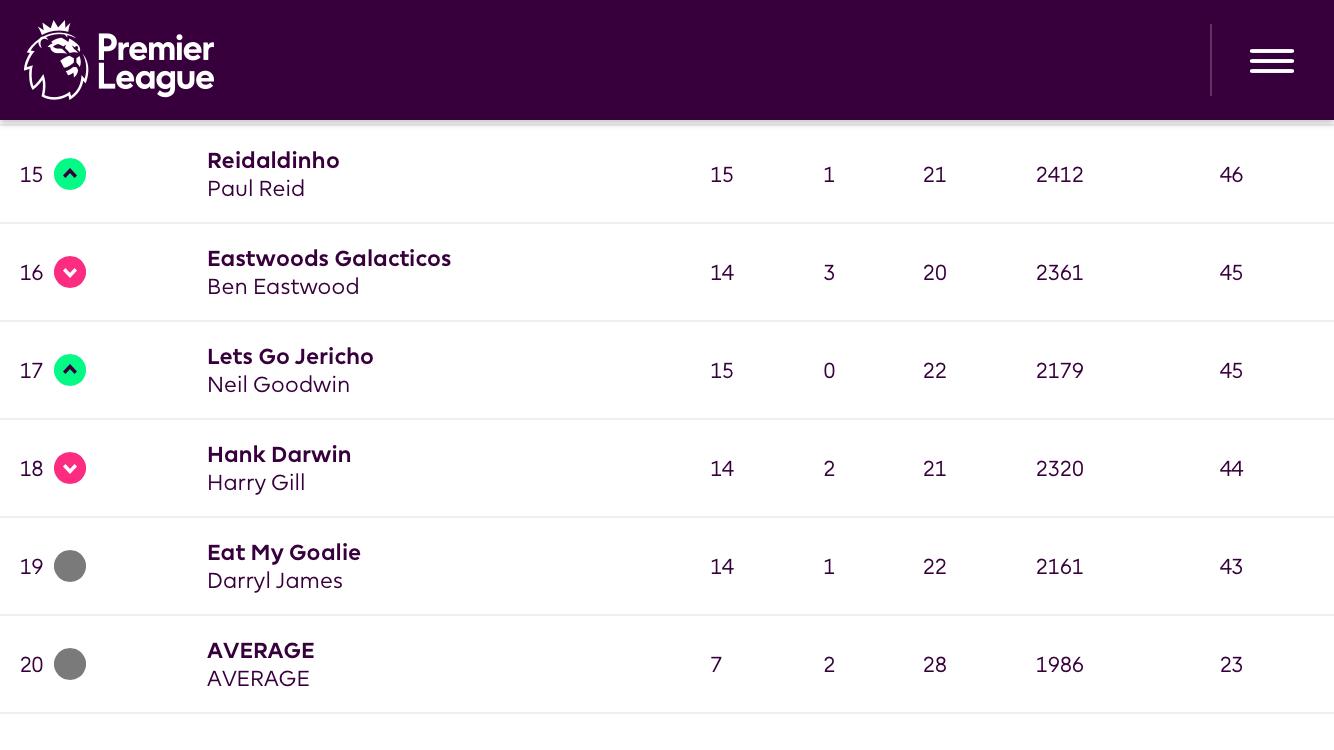Viewport: 1334px width, 750px height.
Task: Click green up arrow beside rank 15
Action: coord(70,174)
